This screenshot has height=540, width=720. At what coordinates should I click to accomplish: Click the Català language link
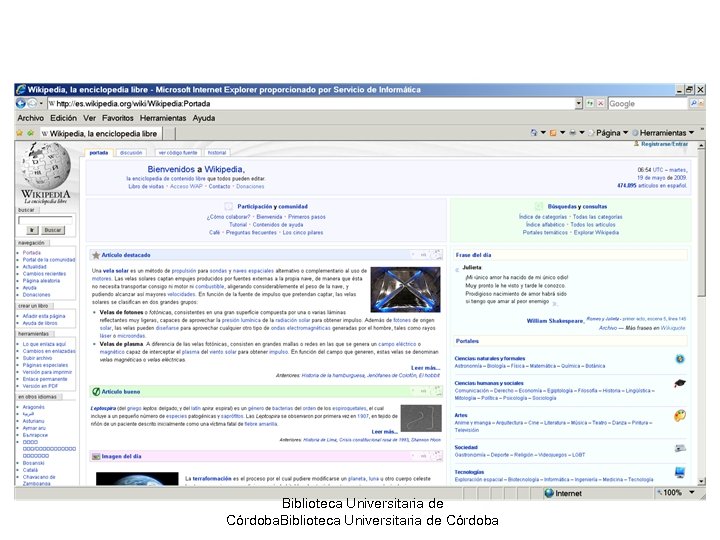30,470
